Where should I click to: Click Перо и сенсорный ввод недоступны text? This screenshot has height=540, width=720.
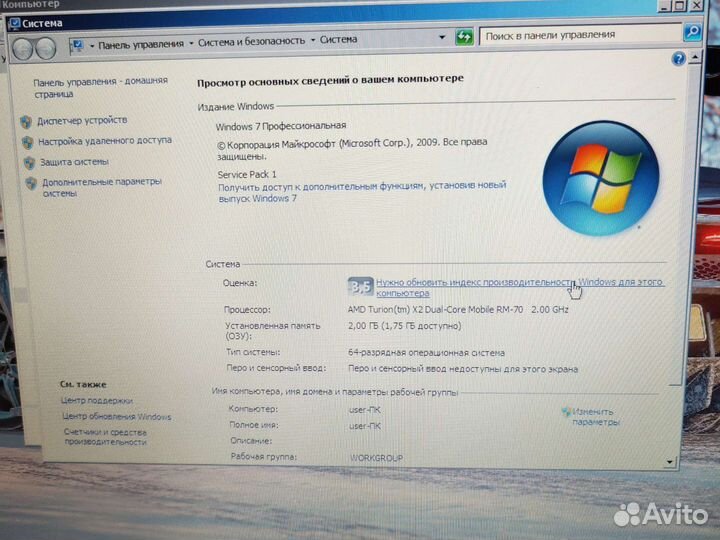click(463, 369)
